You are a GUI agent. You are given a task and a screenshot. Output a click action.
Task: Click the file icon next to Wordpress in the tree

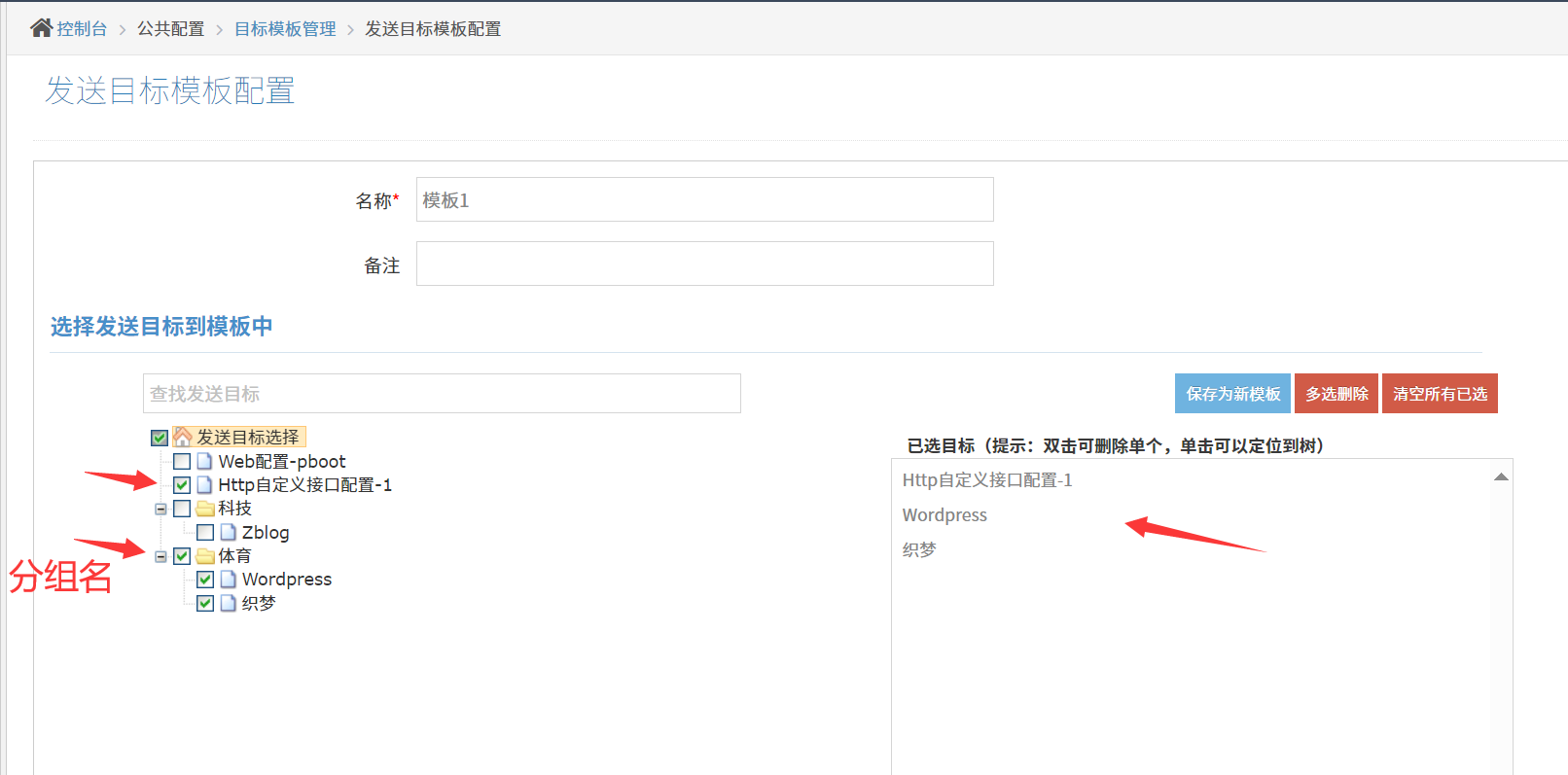(229, 579)
